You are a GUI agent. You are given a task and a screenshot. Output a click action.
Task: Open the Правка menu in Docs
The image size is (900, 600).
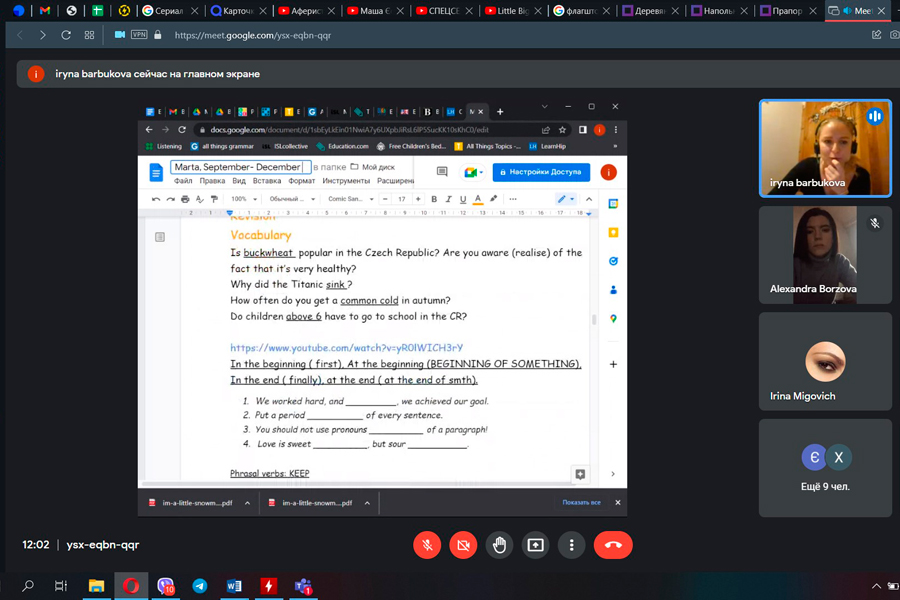212,181
